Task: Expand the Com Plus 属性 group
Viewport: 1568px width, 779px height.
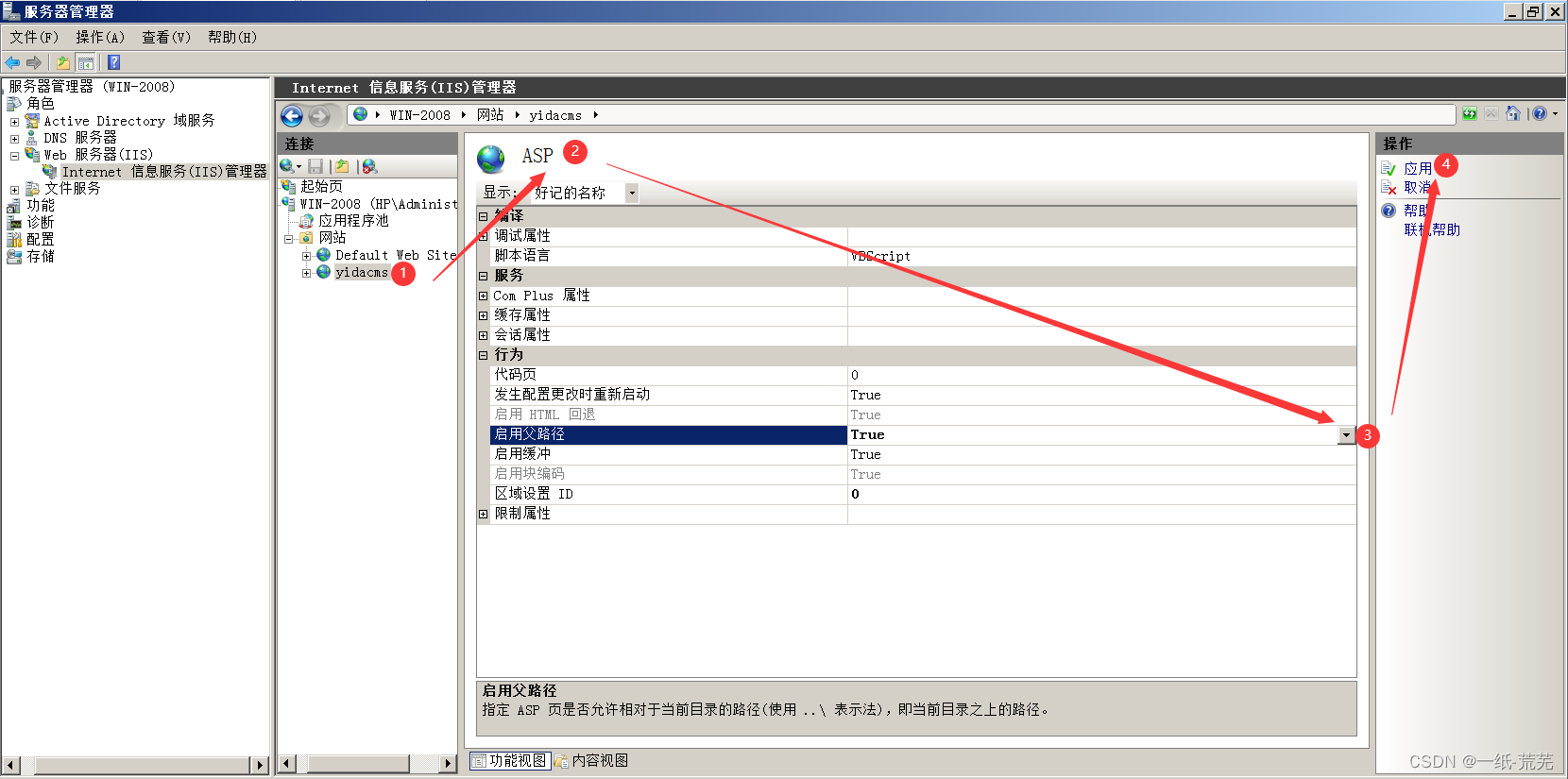Action: coord(484,296)
